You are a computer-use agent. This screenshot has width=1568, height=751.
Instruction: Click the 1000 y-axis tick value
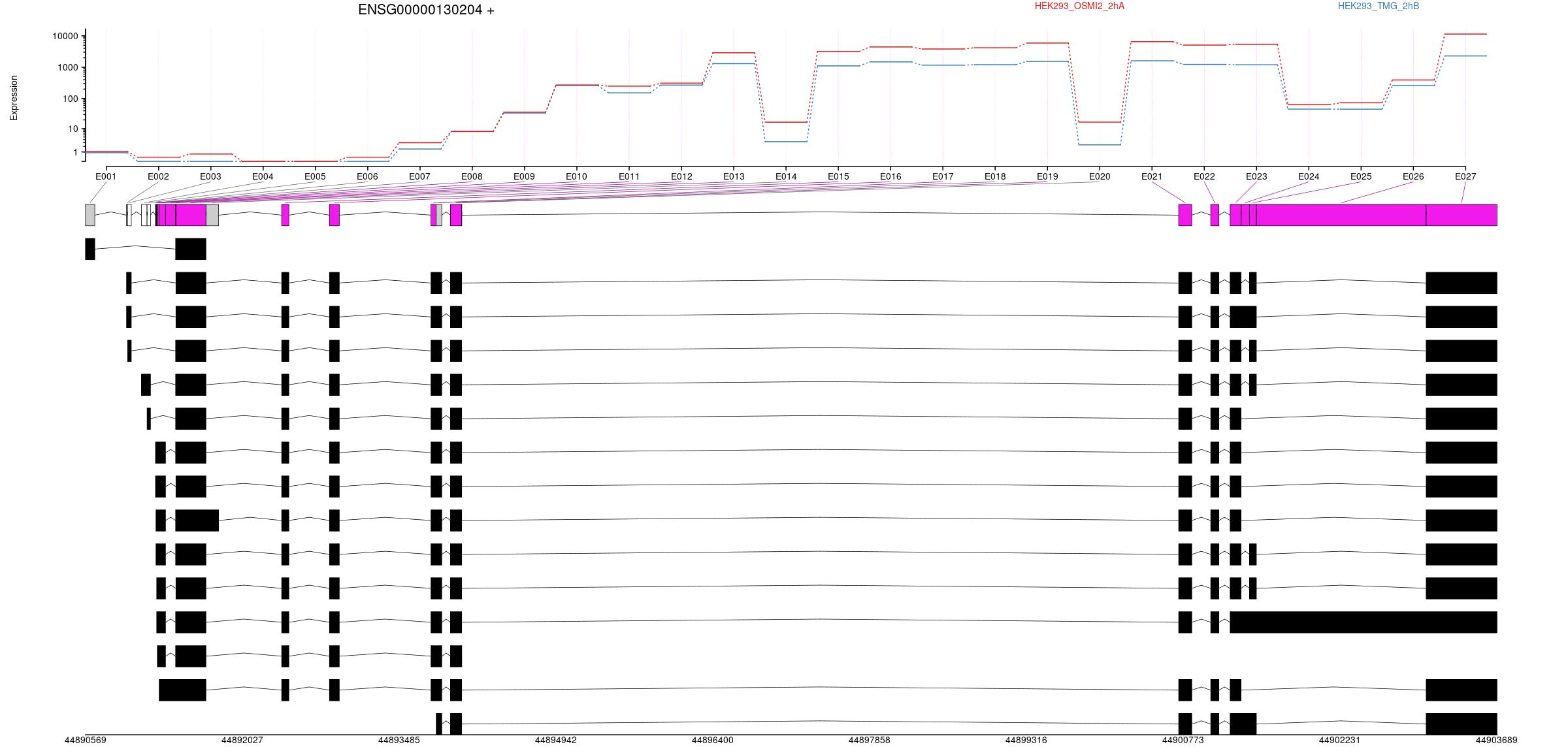[x=68, y=67]
